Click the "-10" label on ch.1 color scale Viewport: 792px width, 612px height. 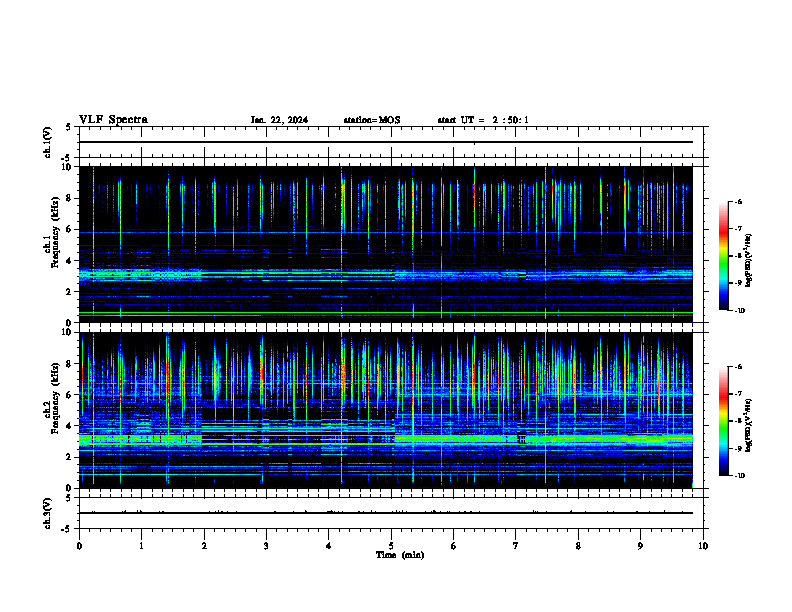pos(739,311)
